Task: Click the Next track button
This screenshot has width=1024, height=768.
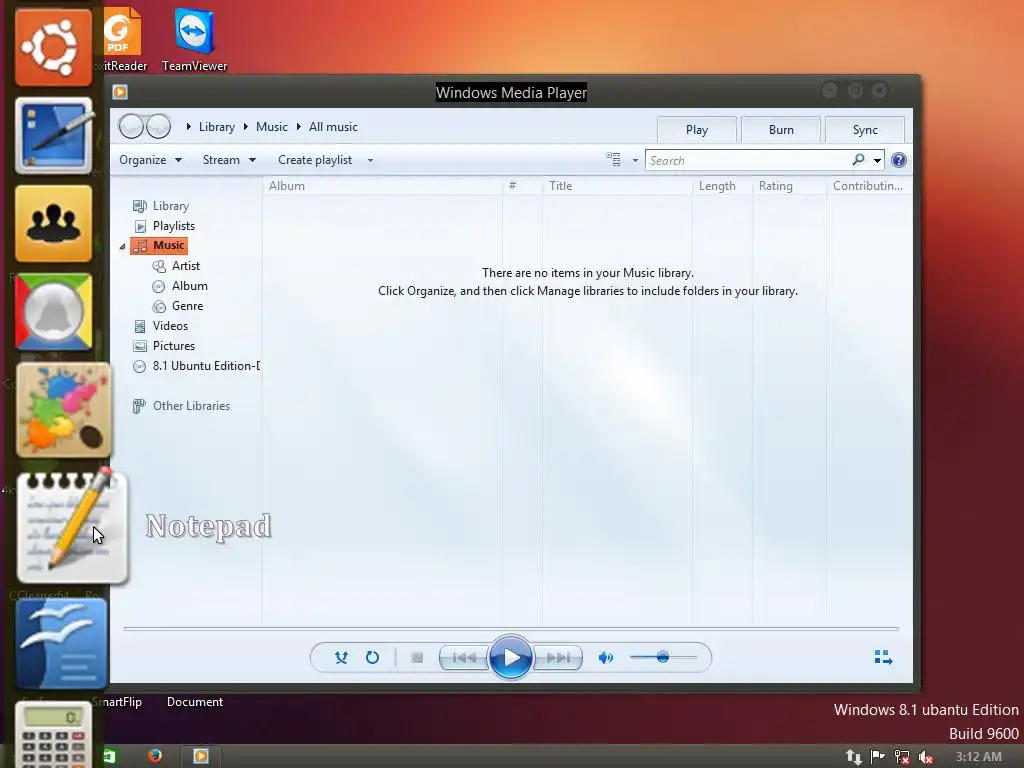Action: [558, 658]
